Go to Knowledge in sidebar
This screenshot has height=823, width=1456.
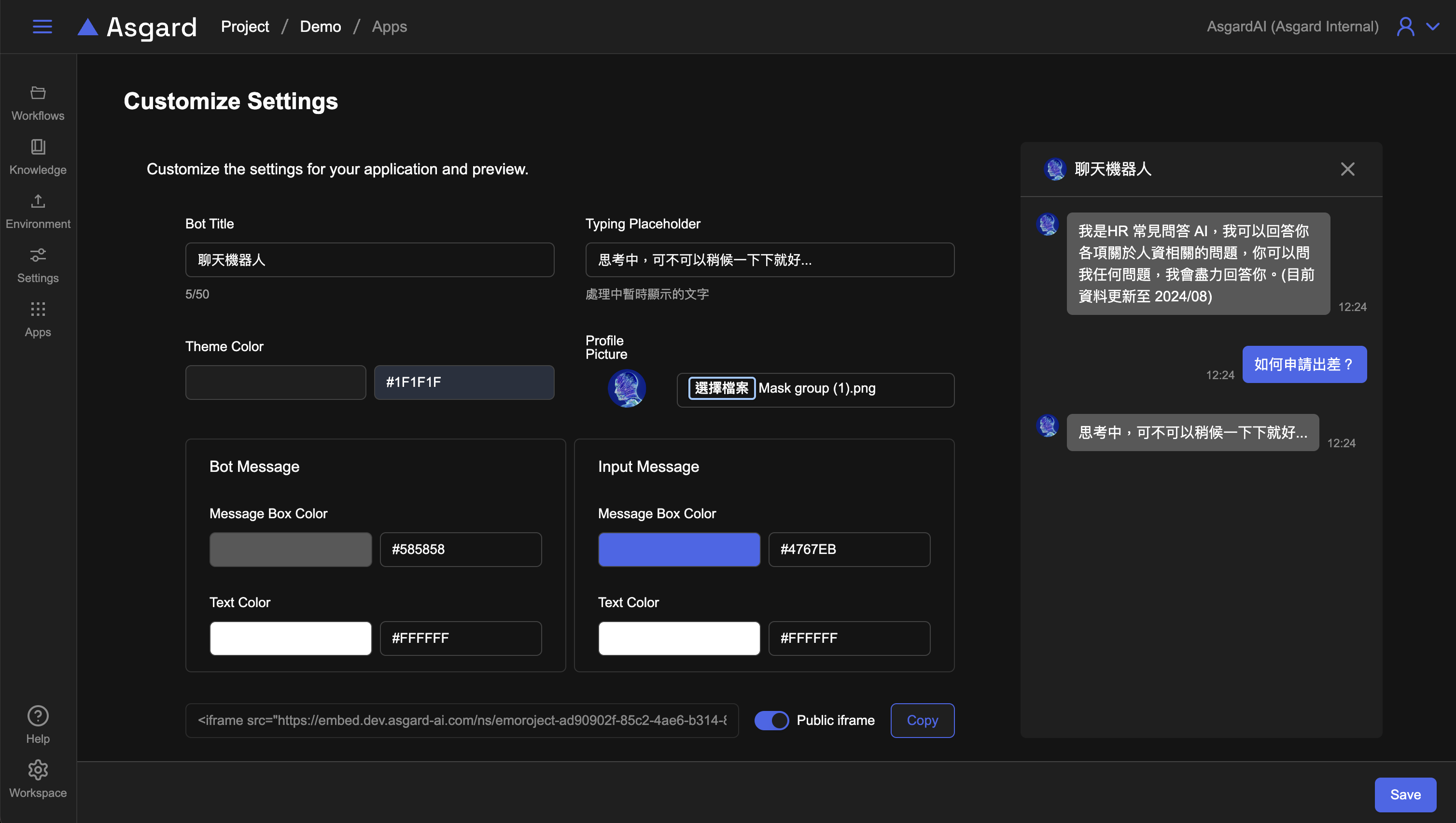click(38, 156)
